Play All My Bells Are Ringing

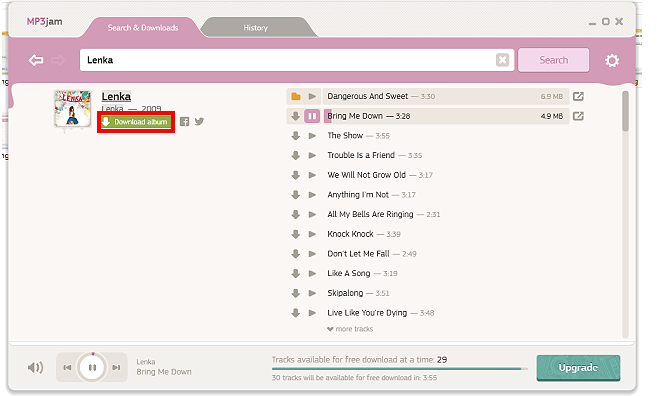[x=312, y=215]
